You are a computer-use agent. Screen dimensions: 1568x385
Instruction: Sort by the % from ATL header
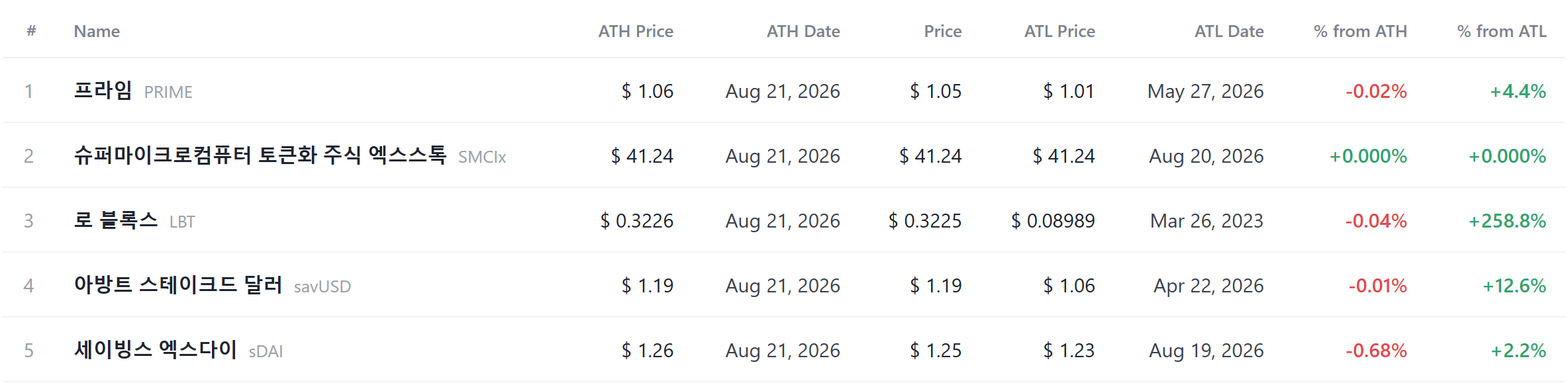1502,31
